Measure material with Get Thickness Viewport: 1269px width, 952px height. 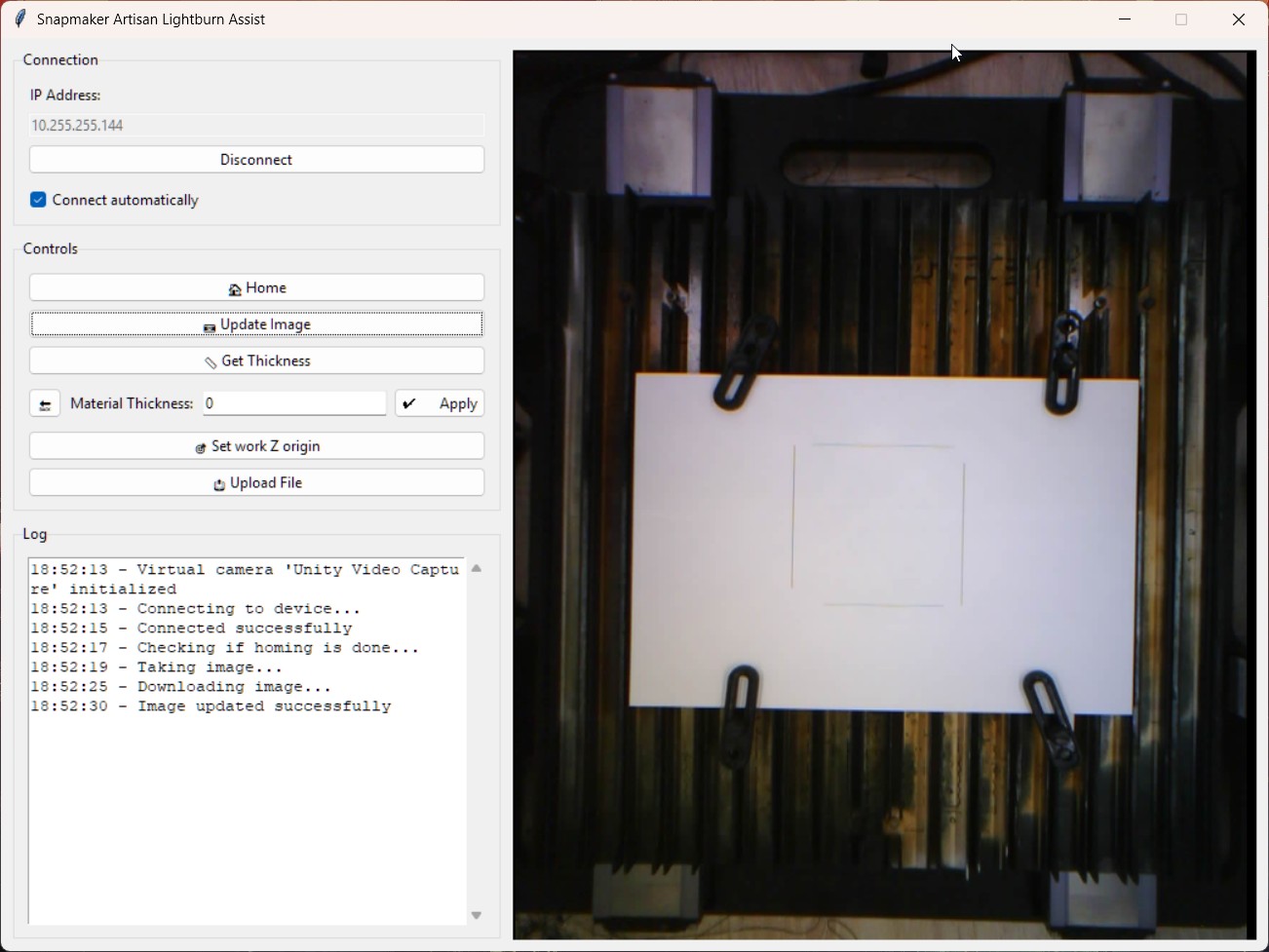(257, 362)
